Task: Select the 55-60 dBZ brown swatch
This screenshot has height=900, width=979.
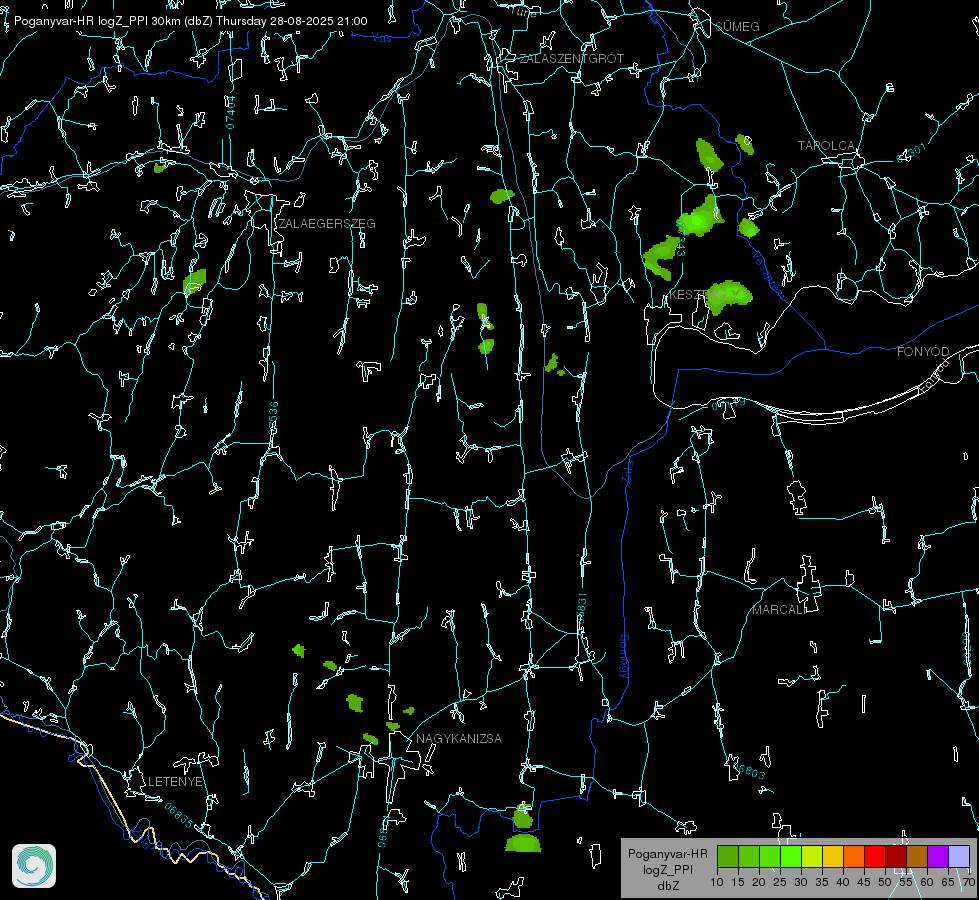Action: coord(917,856)
